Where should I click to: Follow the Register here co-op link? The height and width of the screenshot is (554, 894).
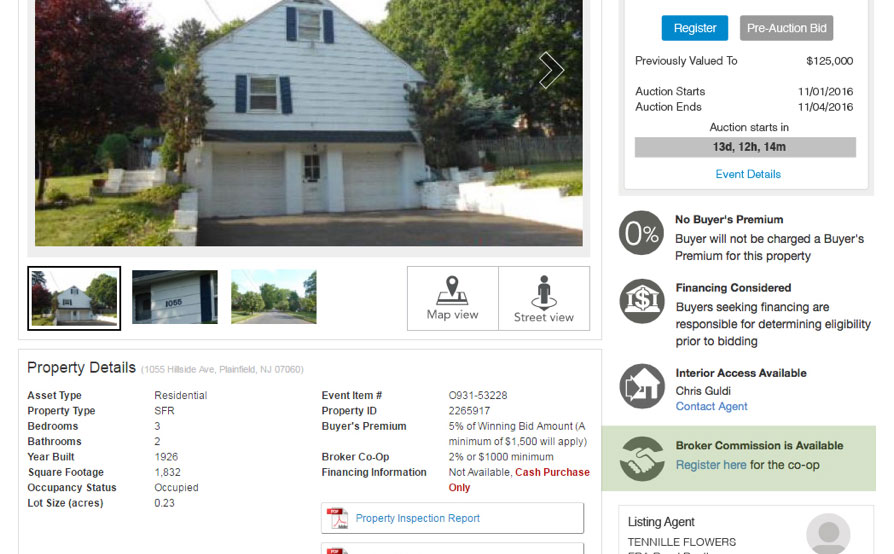click(x=711, y=465)
